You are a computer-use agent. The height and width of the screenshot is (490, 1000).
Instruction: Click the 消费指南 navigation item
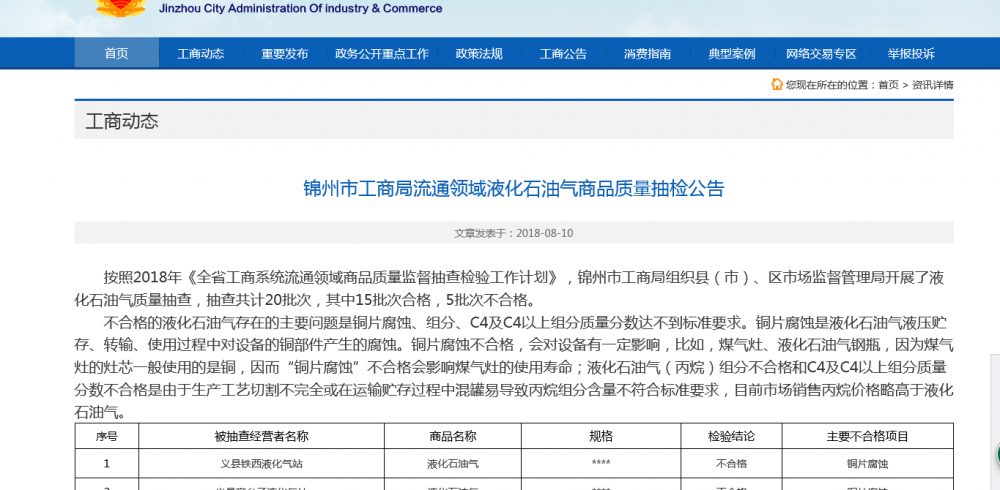coord(647,54)
